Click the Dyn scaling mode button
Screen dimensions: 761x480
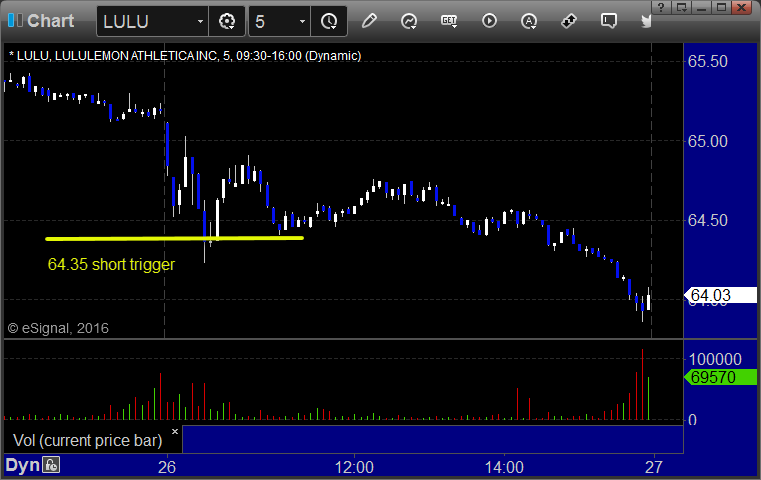[x=22, y=465]
